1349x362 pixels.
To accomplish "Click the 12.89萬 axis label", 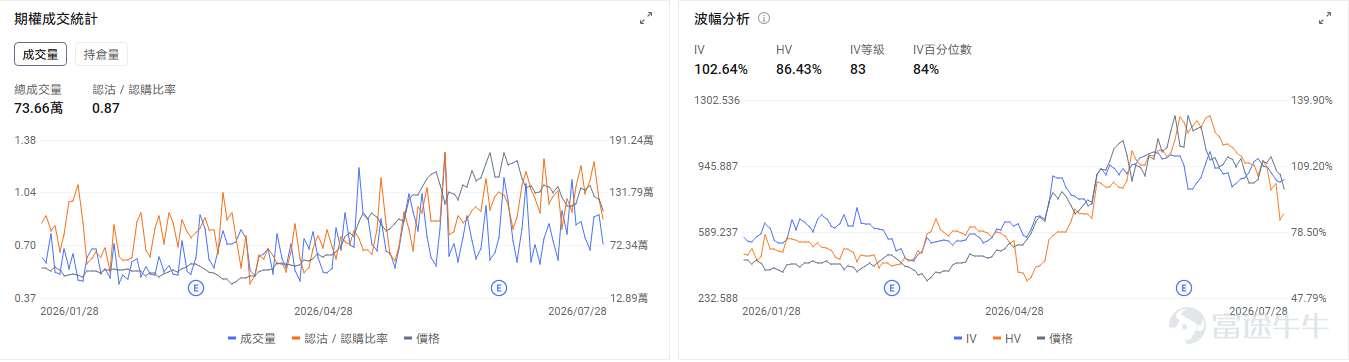I will click(629, 298).
